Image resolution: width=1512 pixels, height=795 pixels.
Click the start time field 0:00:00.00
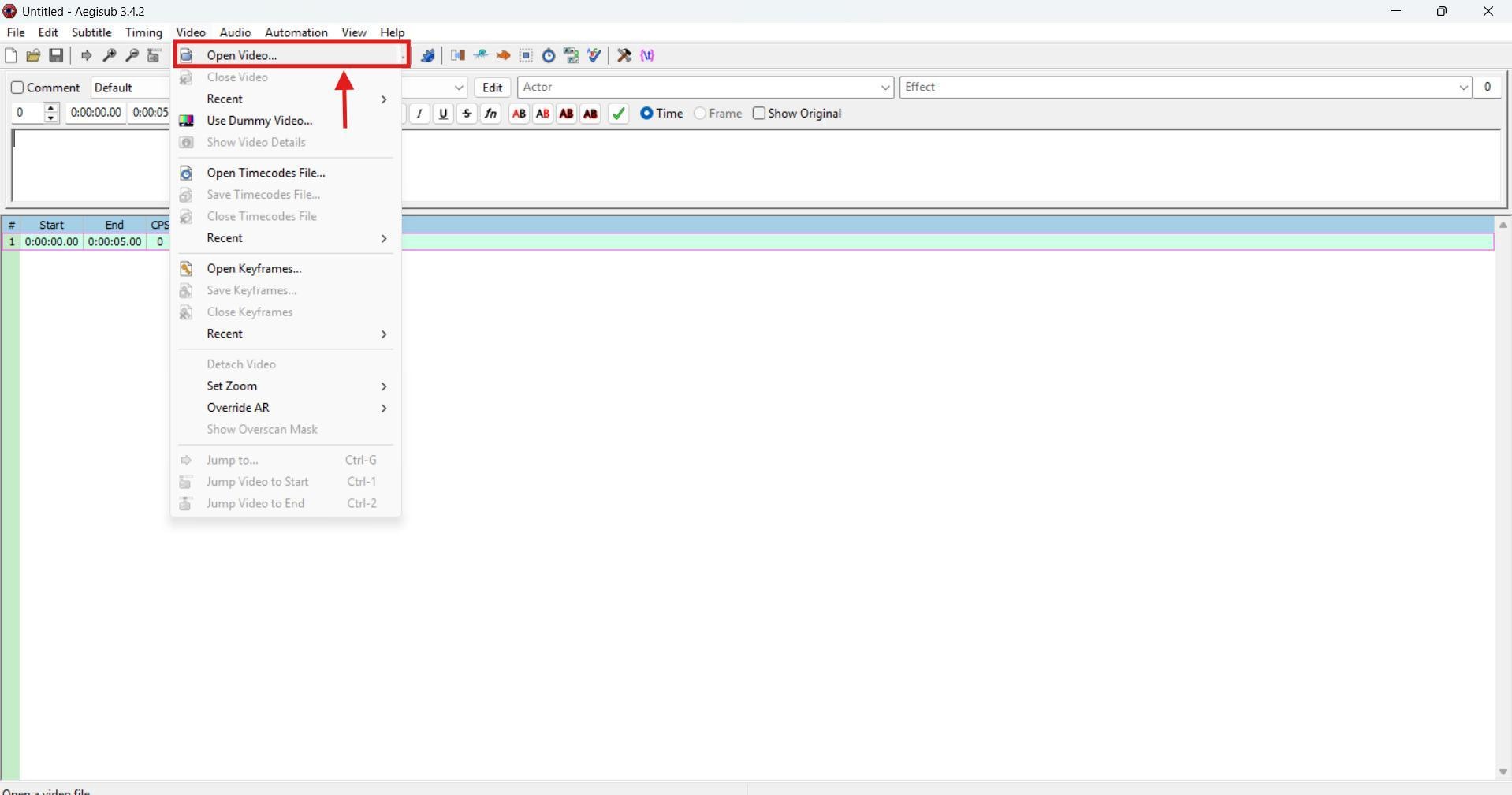pos(96,113)
